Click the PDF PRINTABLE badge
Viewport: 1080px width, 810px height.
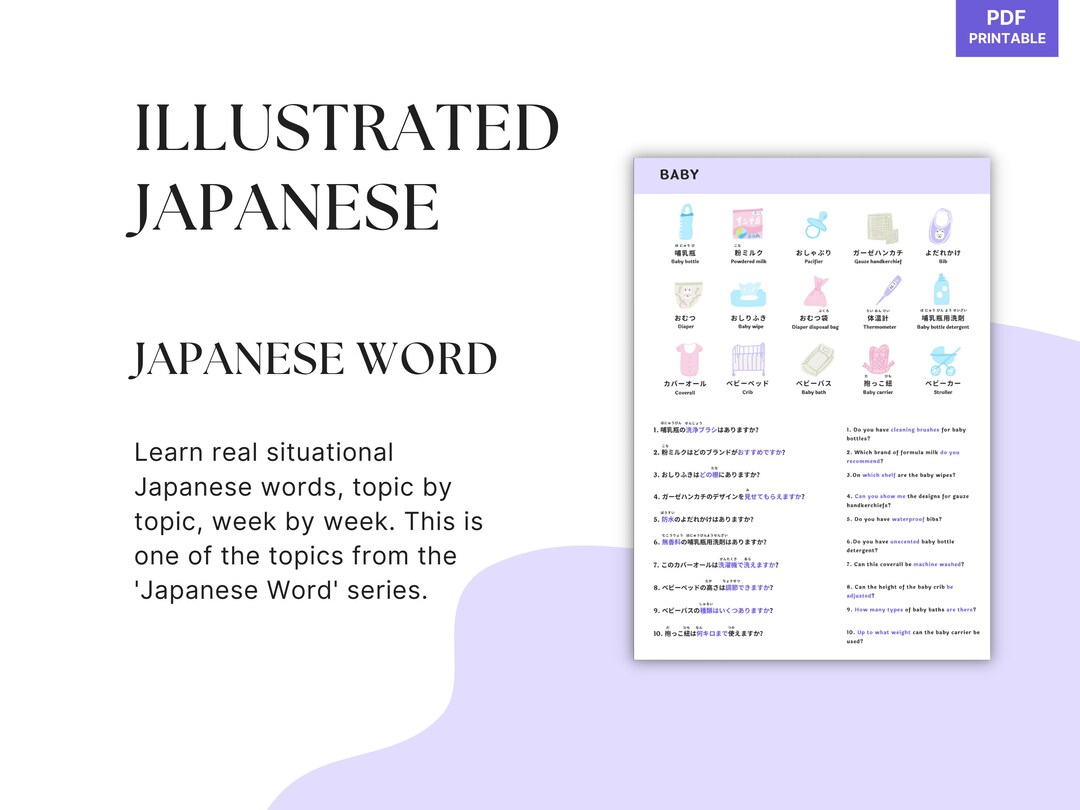(x=1007, y=28)
